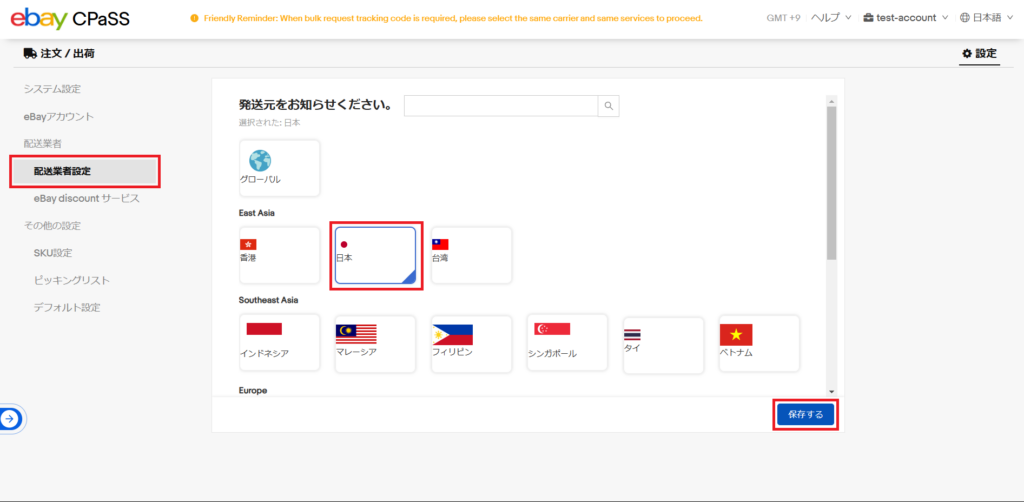Screen dimensions: 1024x502
Task: Select the Global globe card
Action: pyautogui.click(x=280, y=168)
